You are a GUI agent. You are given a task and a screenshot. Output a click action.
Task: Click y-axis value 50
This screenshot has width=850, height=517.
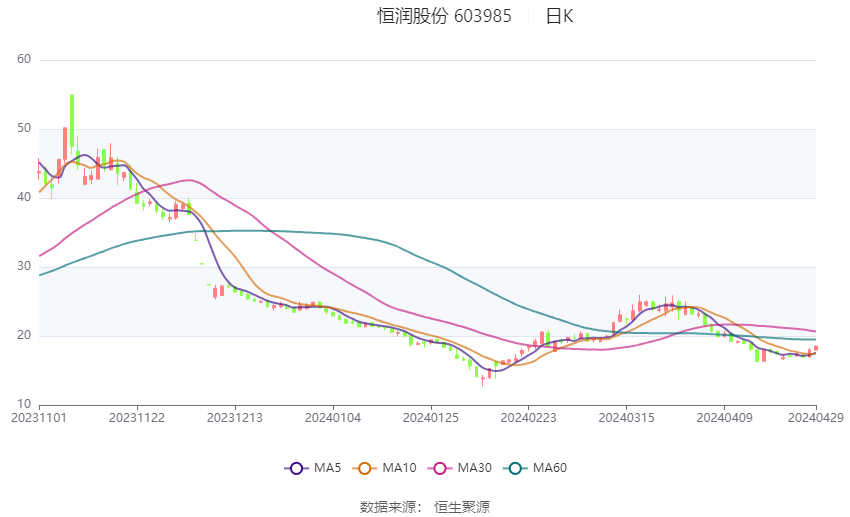[x=24, y=128]
